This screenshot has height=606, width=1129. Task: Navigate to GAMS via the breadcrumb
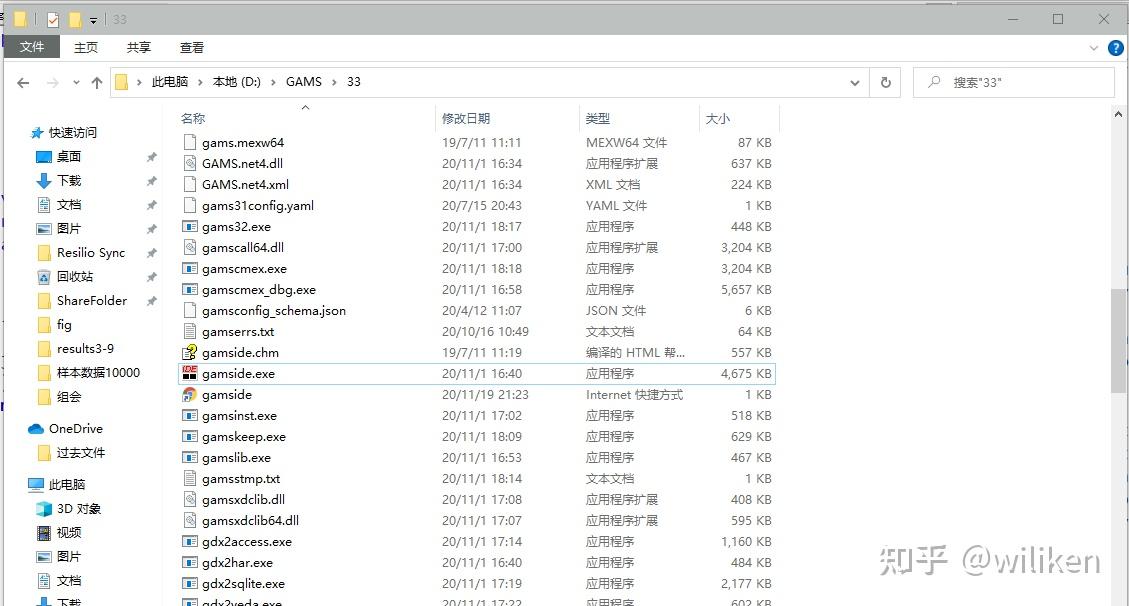pos(303,81)
